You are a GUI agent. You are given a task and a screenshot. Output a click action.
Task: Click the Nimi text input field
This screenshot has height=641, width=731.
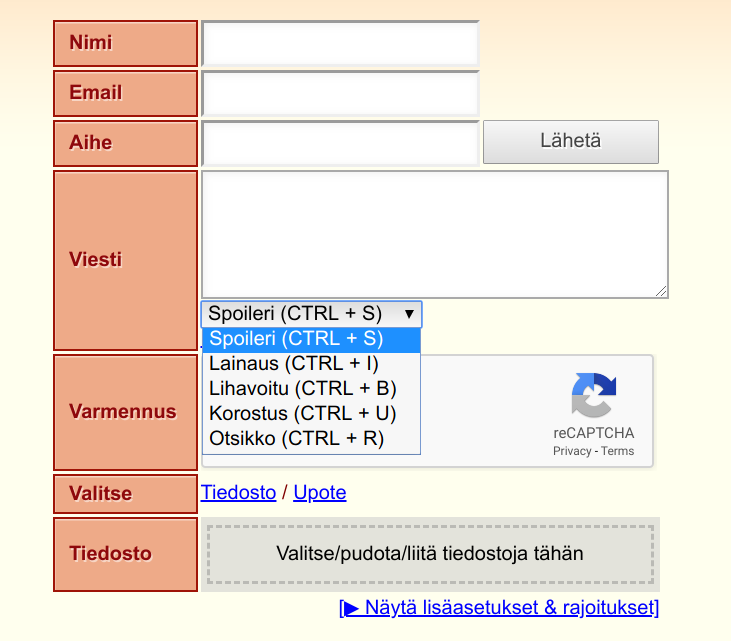pos(340,44)
